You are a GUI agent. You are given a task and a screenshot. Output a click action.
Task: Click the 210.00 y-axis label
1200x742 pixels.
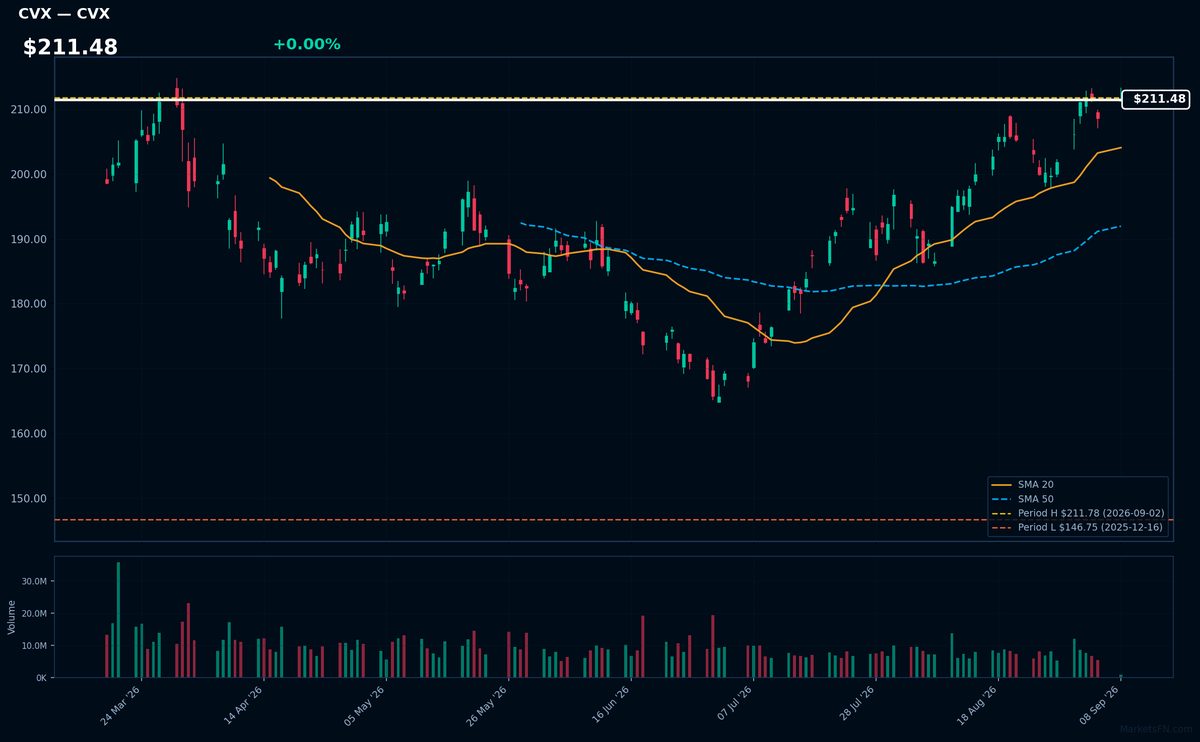30,109
